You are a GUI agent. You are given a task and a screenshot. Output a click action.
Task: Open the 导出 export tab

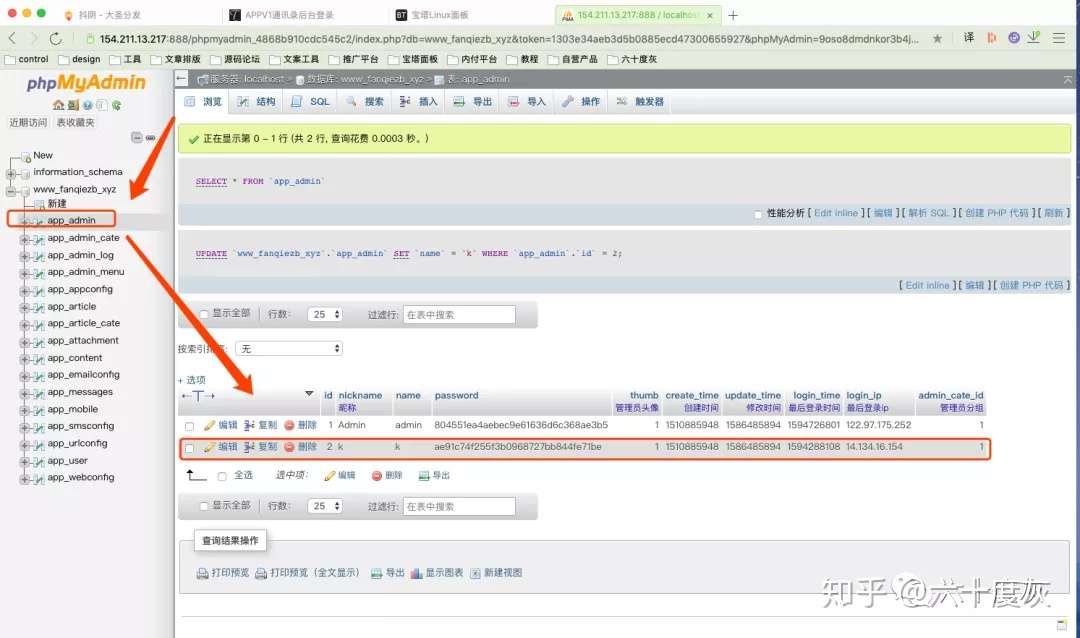click(x=472, y=101)
